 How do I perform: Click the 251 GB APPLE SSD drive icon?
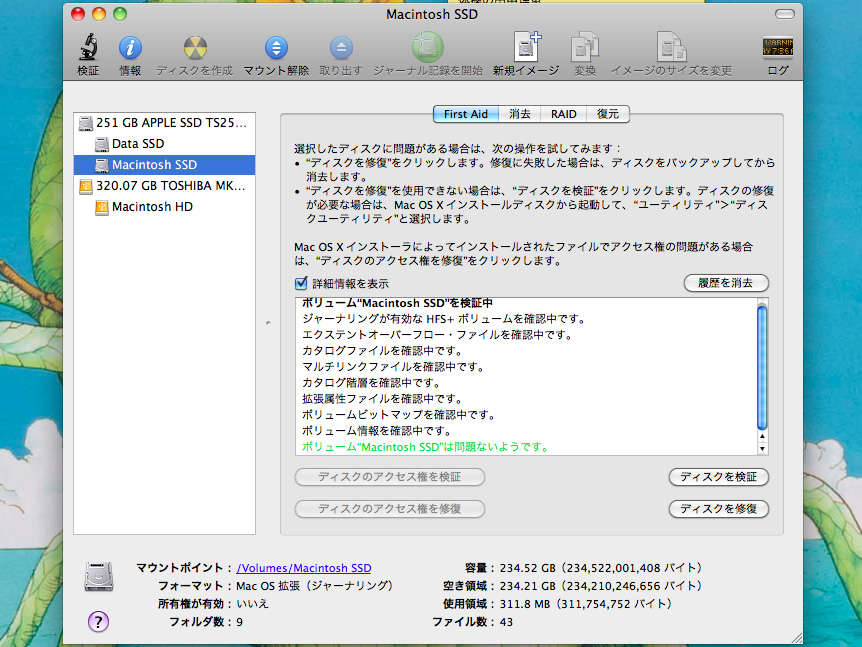coord(86,123)
